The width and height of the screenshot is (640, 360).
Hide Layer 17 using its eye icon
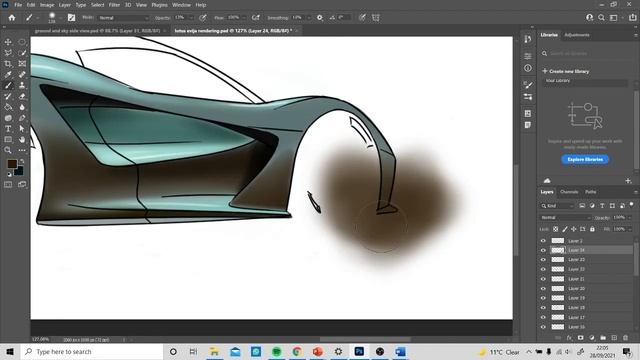(x=543, y=317)
